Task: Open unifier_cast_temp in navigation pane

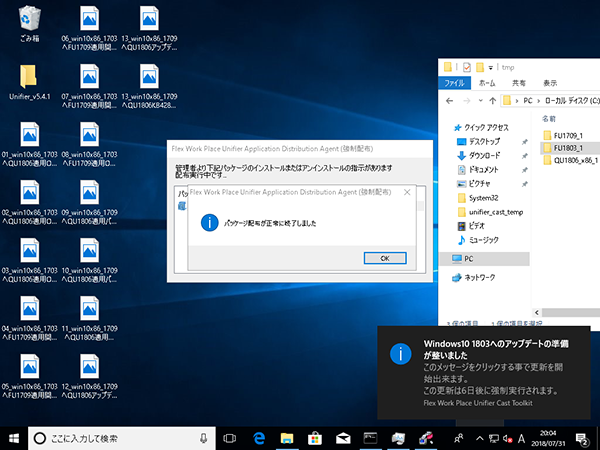Action: (x=491, y=212)
